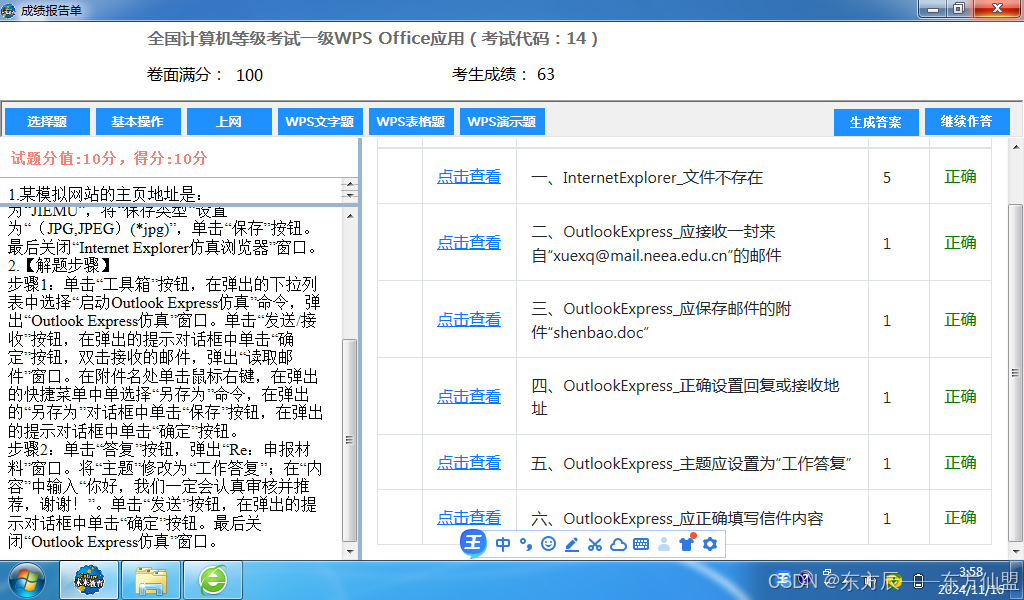Open the Windows Start orb
This screenshot has width=1024, height=600.
[x=27, y=580]
